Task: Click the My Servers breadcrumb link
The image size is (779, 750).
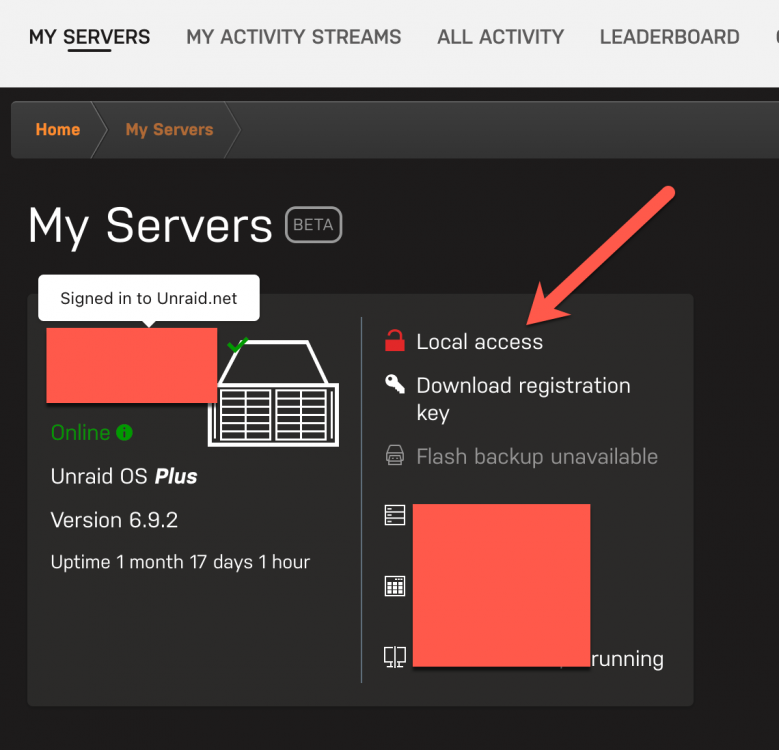Action: click(x=169, y=130)
